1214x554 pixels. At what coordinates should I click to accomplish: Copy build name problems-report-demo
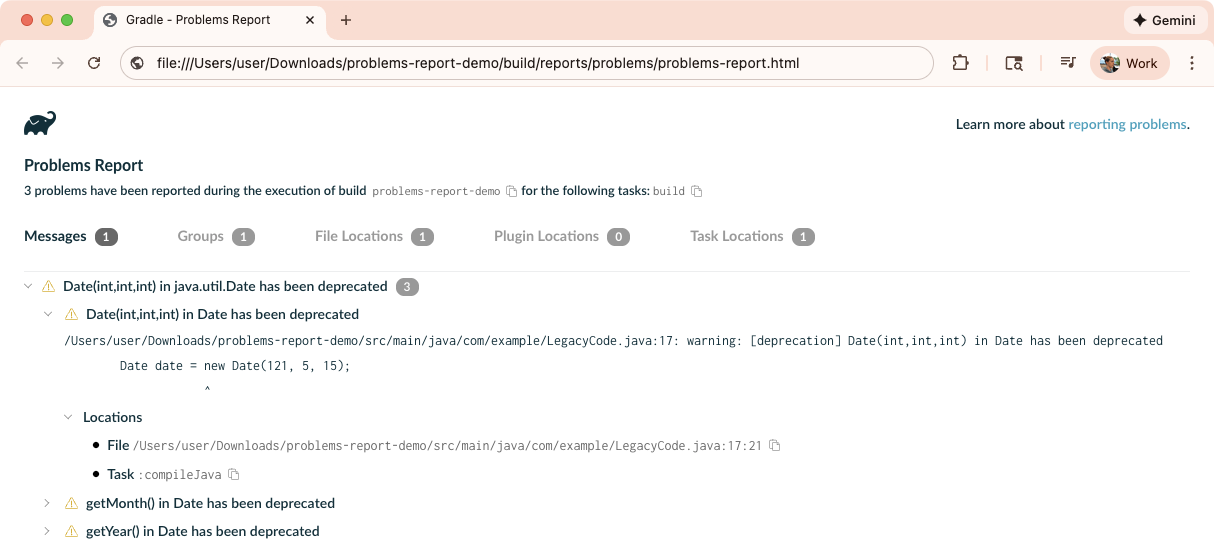click(x=512, y=191)
